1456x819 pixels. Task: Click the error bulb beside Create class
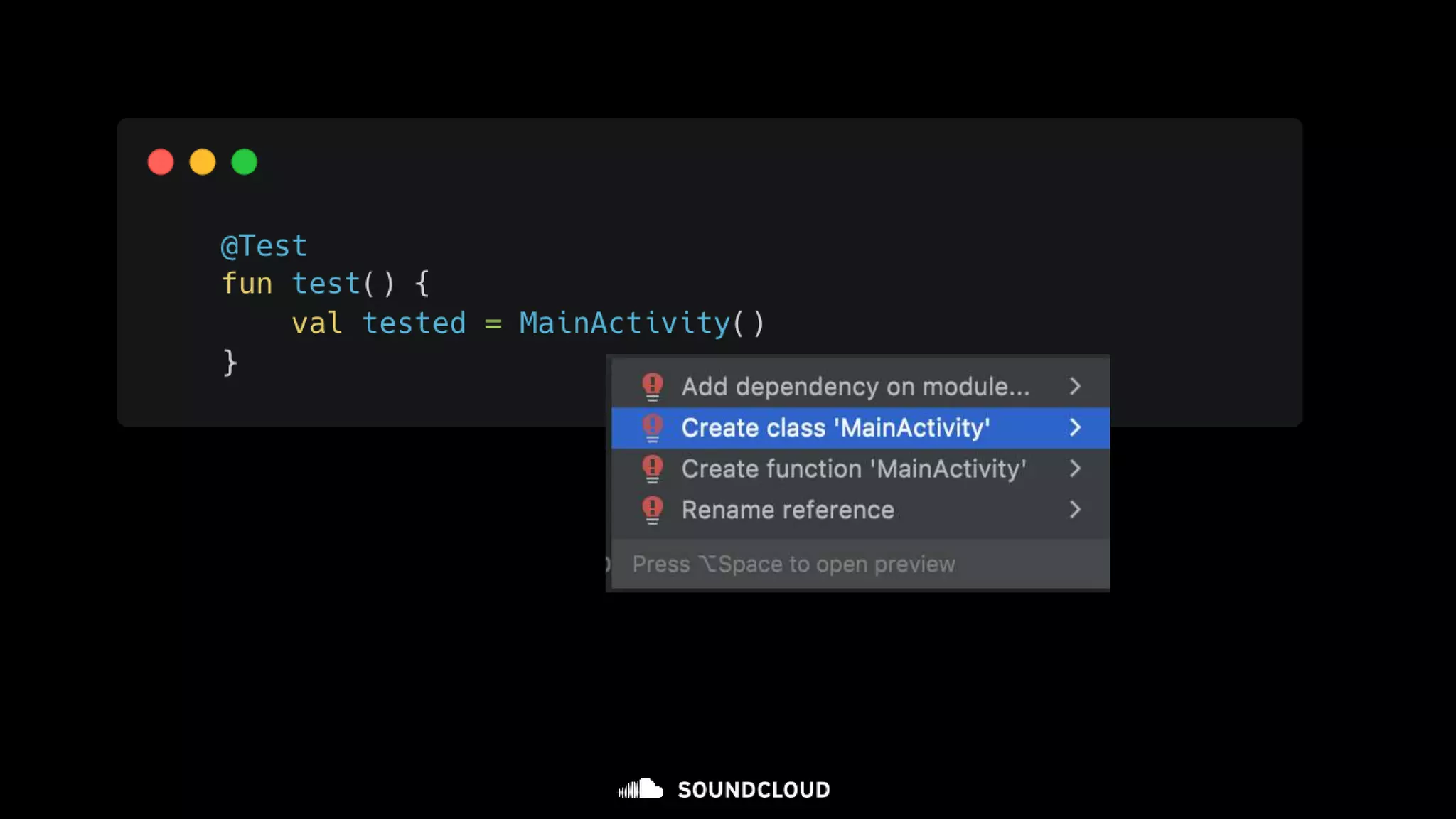[x=652, y=427]
